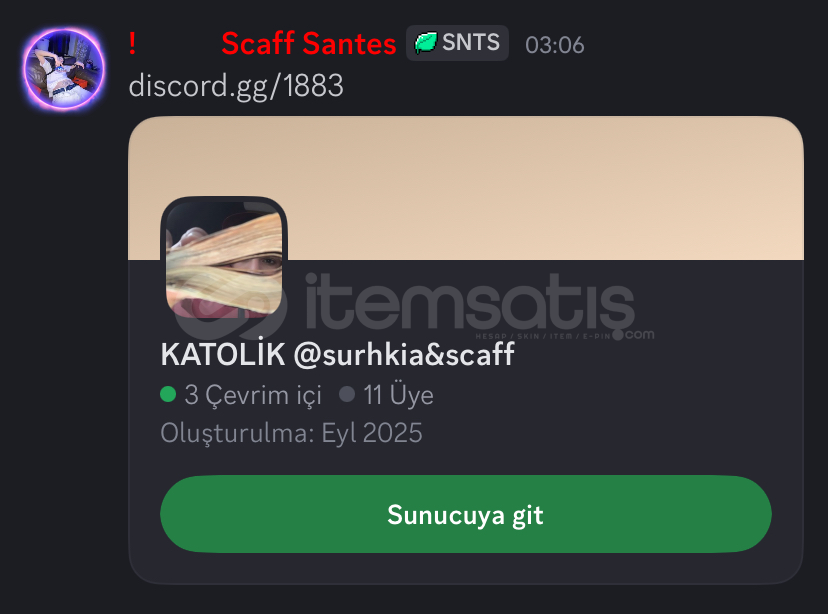Viewport: 828px width, 614px height.
Task: Click the red exclamation mark before the username
Action: [132, 43]
